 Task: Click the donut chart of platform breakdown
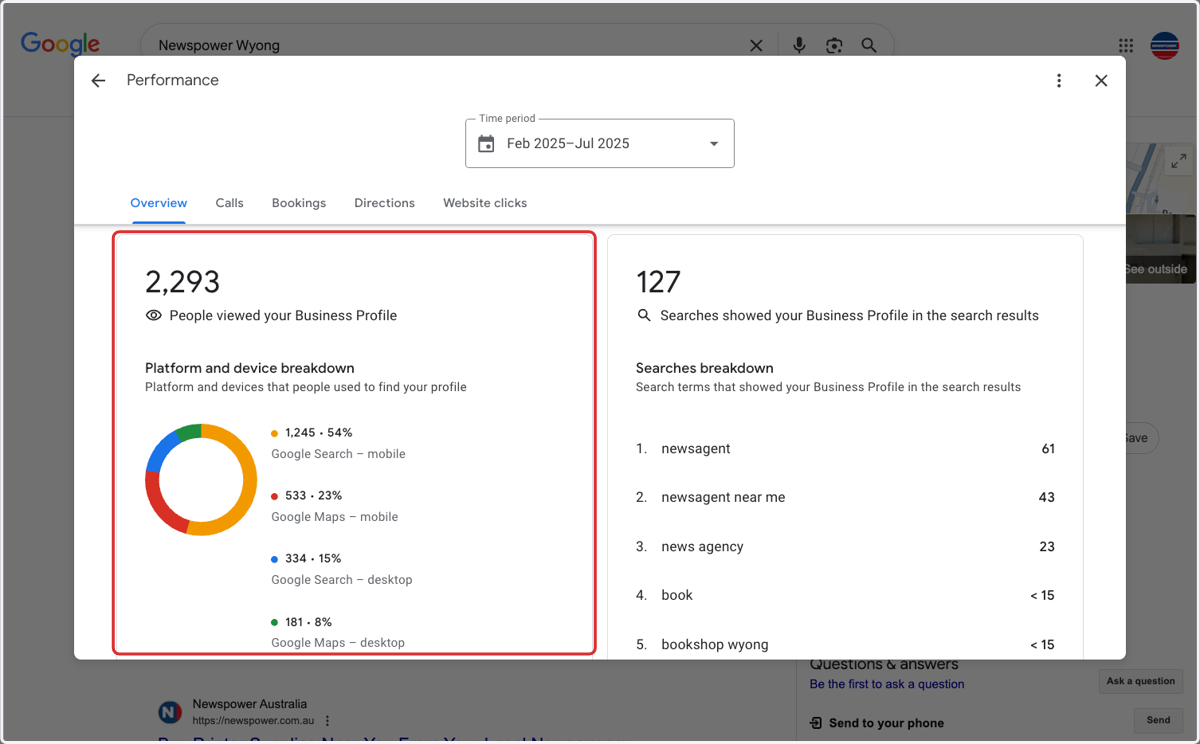coord(201,480)
